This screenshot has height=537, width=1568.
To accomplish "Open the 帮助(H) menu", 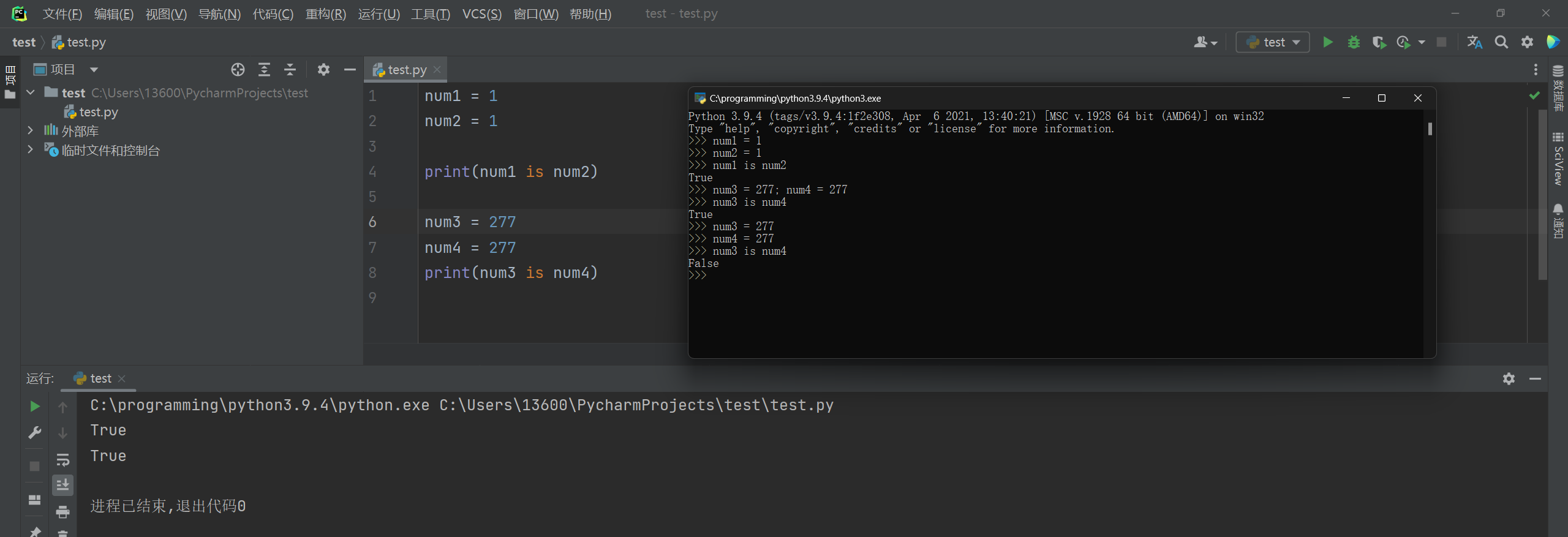I will point(590,13).
